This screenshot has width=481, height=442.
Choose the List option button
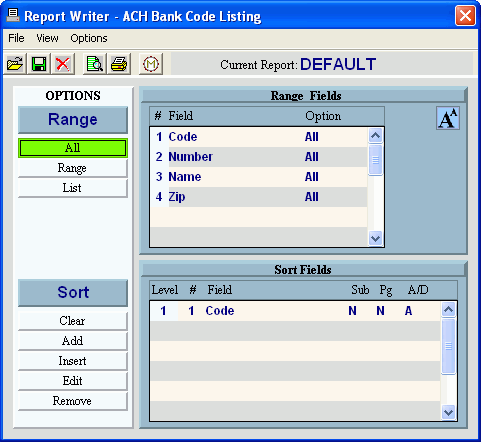coord(73,188)
